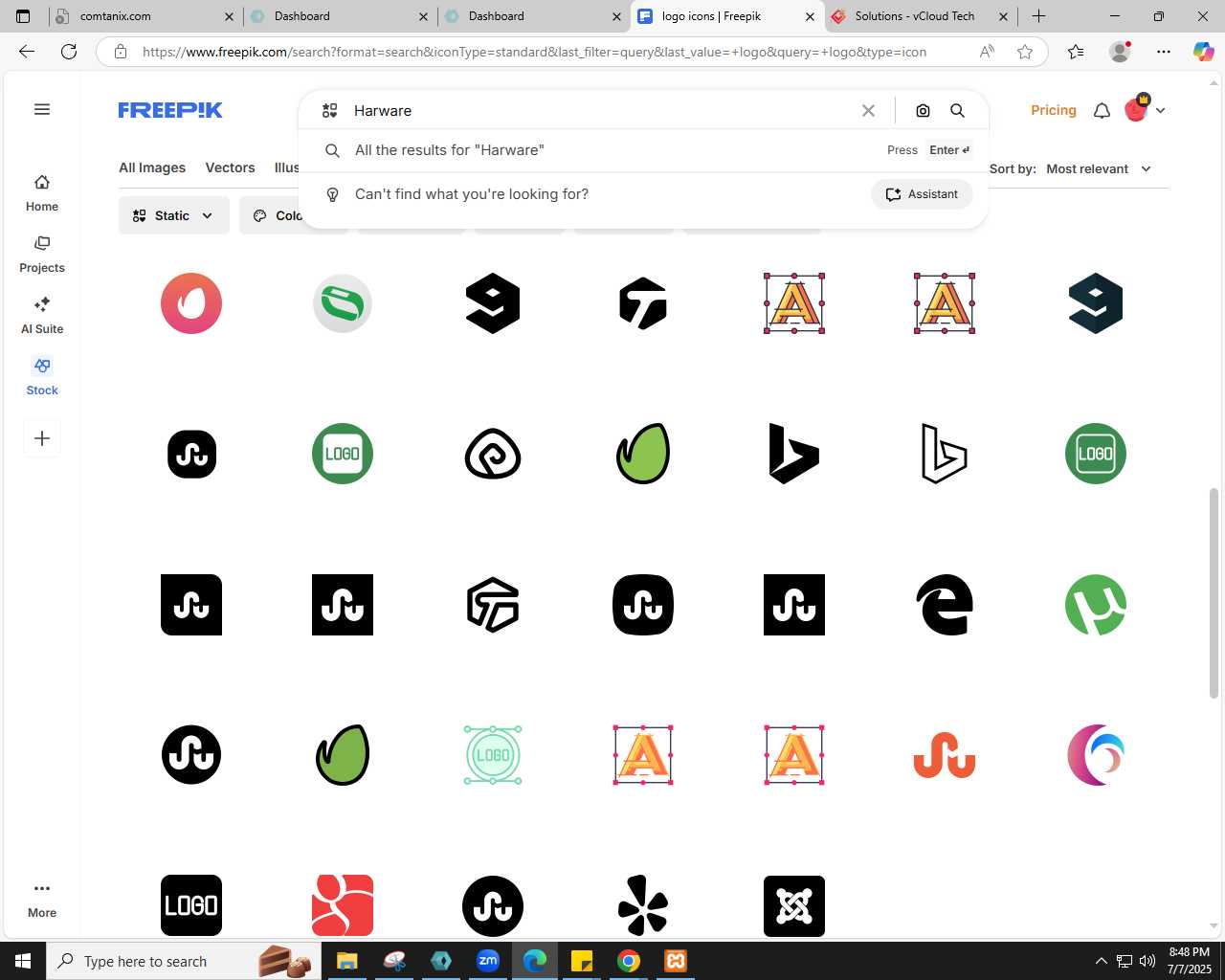Open the Freepik hamburger menu
Image resolution: width=1225 pixels, height=980 pixels.
[x=42, y=109]
